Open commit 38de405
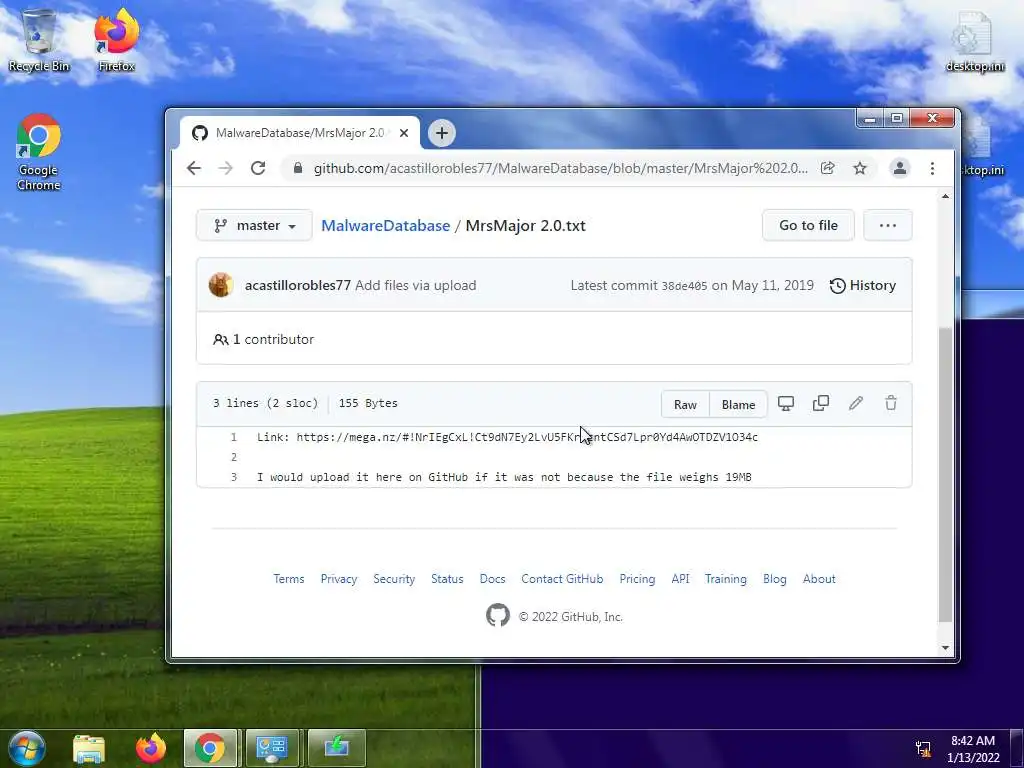Image resolution: width=1024 pixels, height=768 pixels. [x=684, y=286]
